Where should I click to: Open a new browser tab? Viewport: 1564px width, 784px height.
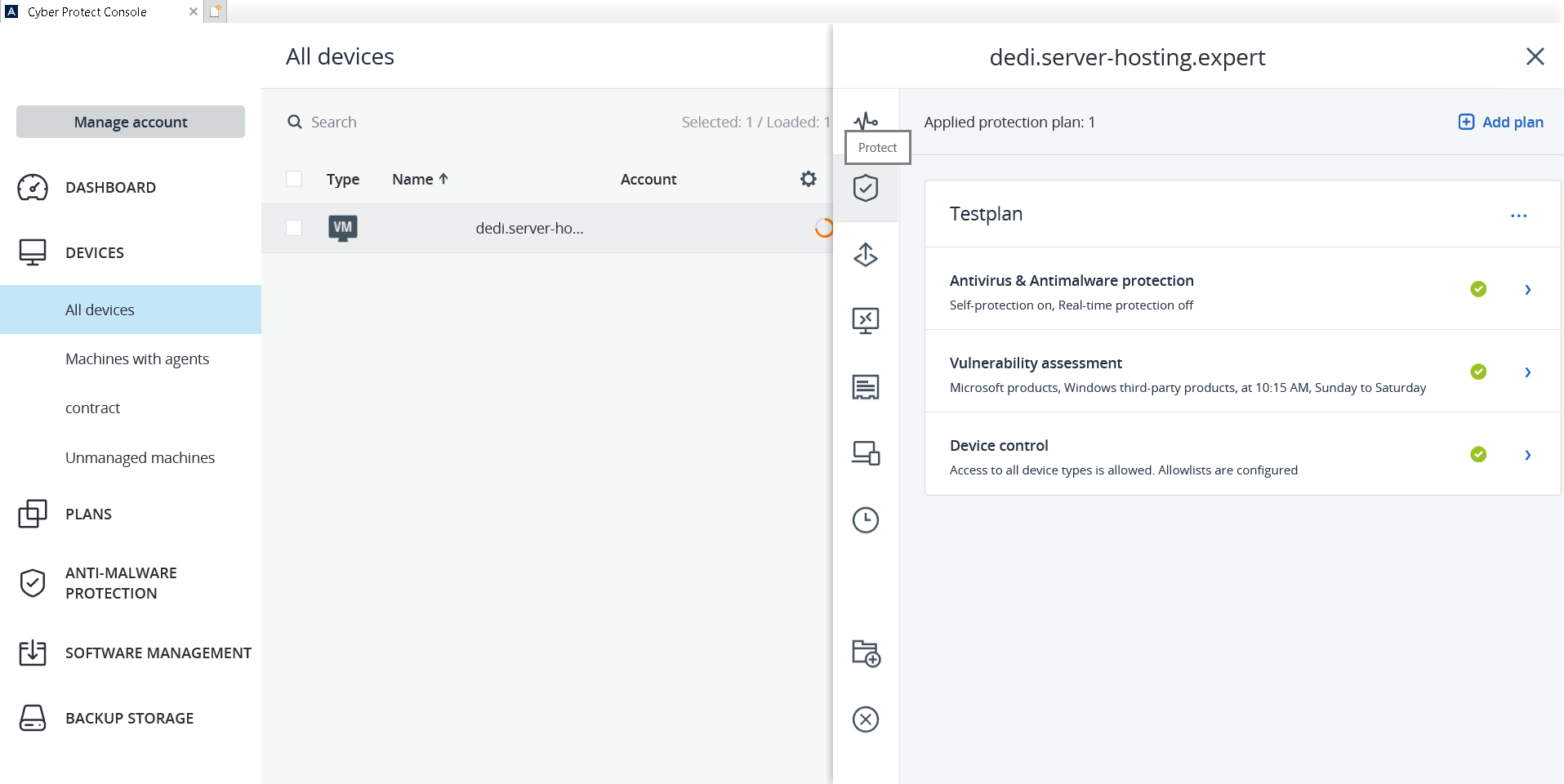click(x=216, y=11)
